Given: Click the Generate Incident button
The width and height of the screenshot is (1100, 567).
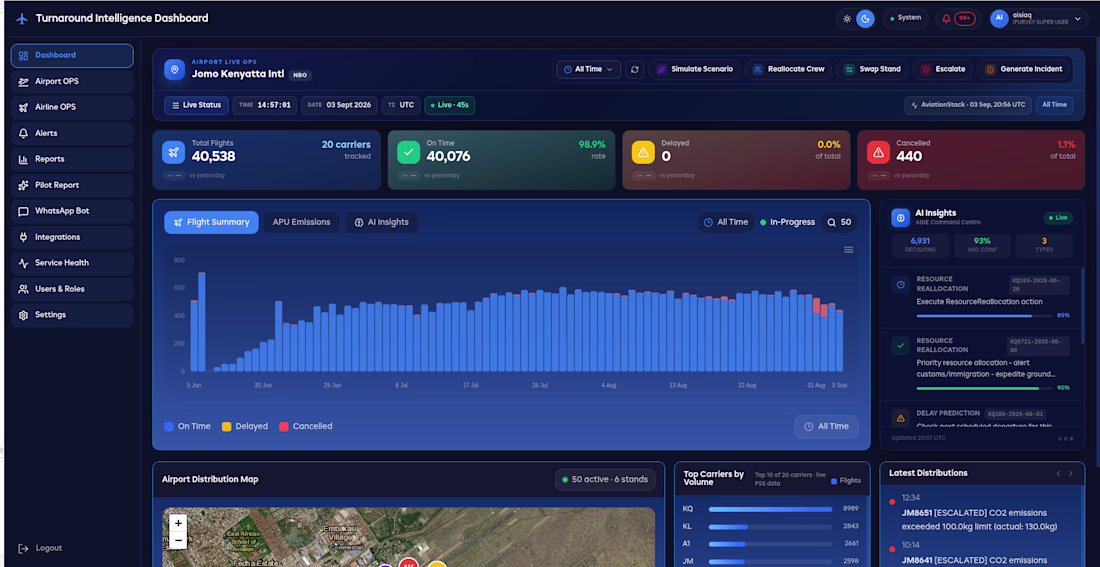Looking at the screenshot, I should (1025, 69).
